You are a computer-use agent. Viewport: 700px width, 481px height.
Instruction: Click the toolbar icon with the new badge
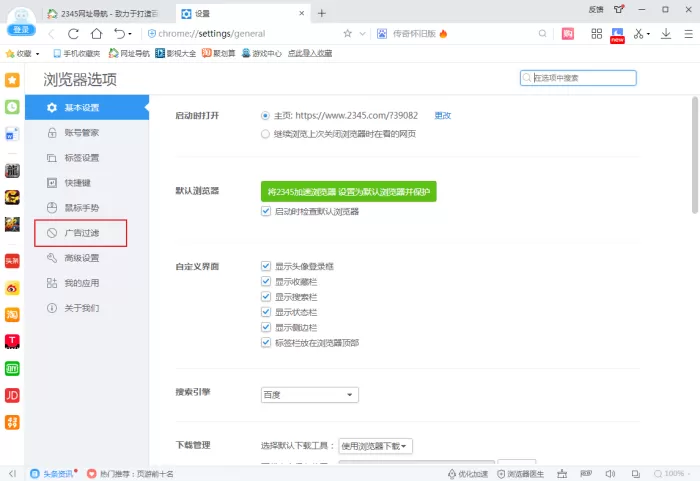click(x=617, y=35)
